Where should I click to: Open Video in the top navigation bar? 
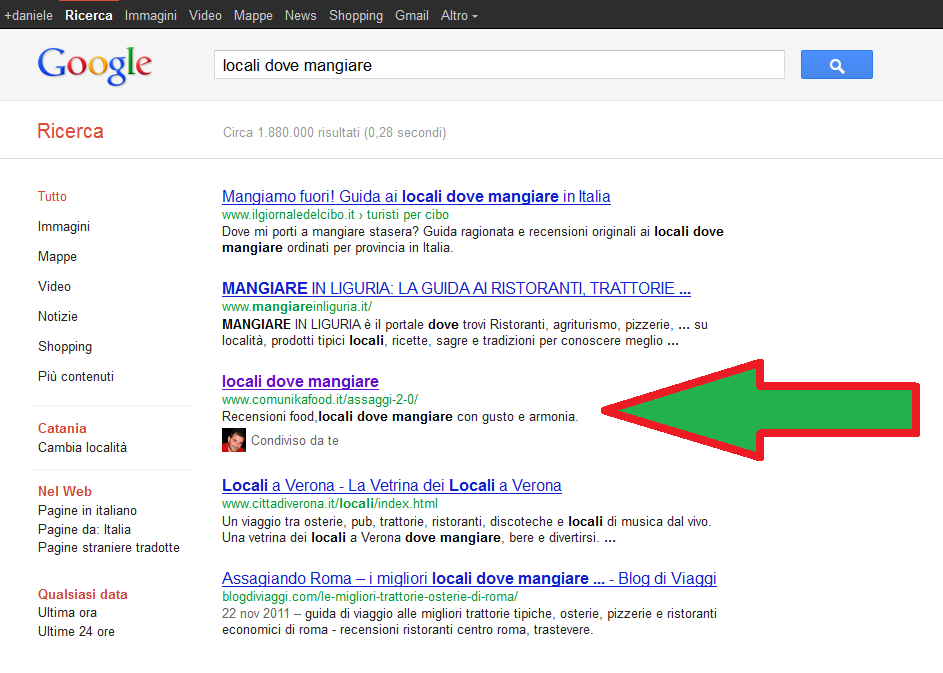[206, 16]
